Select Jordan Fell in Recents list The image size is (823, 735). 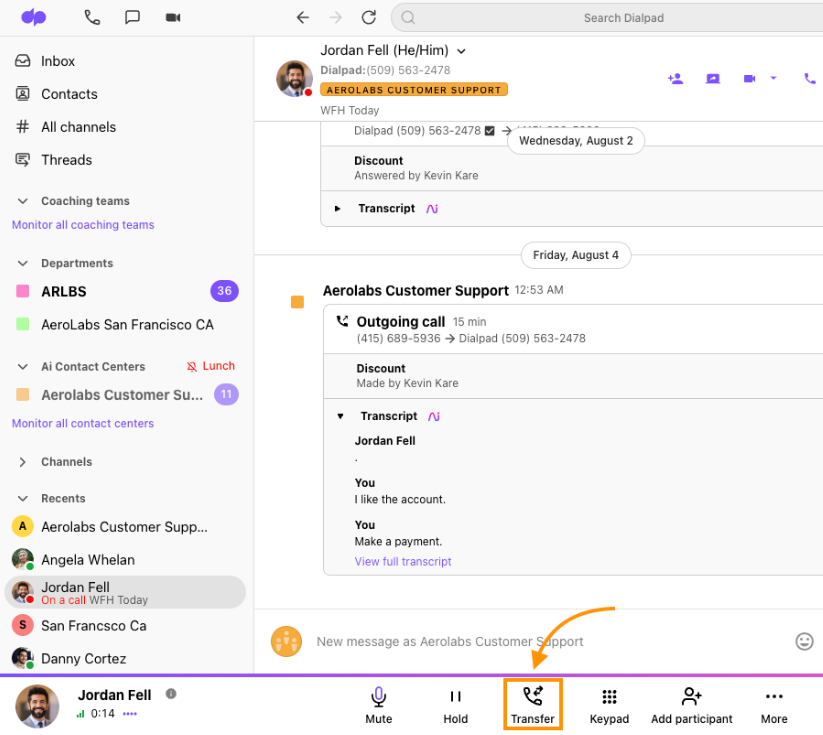coord(125,592)
